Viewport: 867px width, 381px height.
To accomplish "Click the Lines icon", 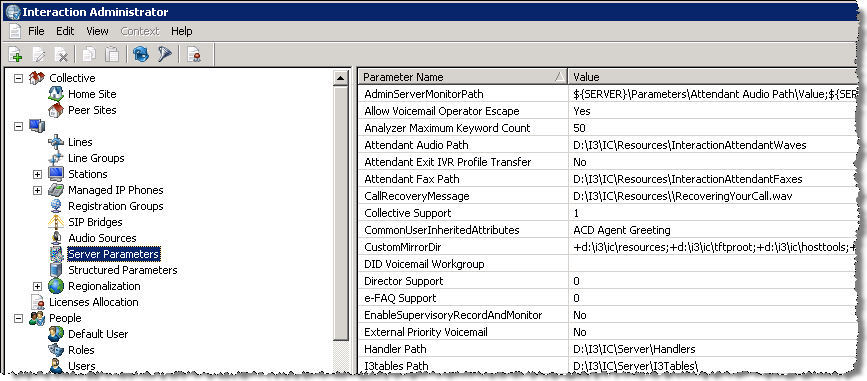I will pyautogui.click(x=56, y=142).
